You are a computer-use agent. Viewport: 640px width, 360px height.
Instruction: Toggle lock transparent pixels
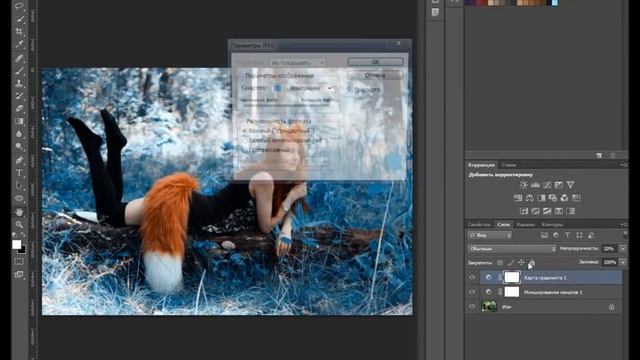point(500,262)
